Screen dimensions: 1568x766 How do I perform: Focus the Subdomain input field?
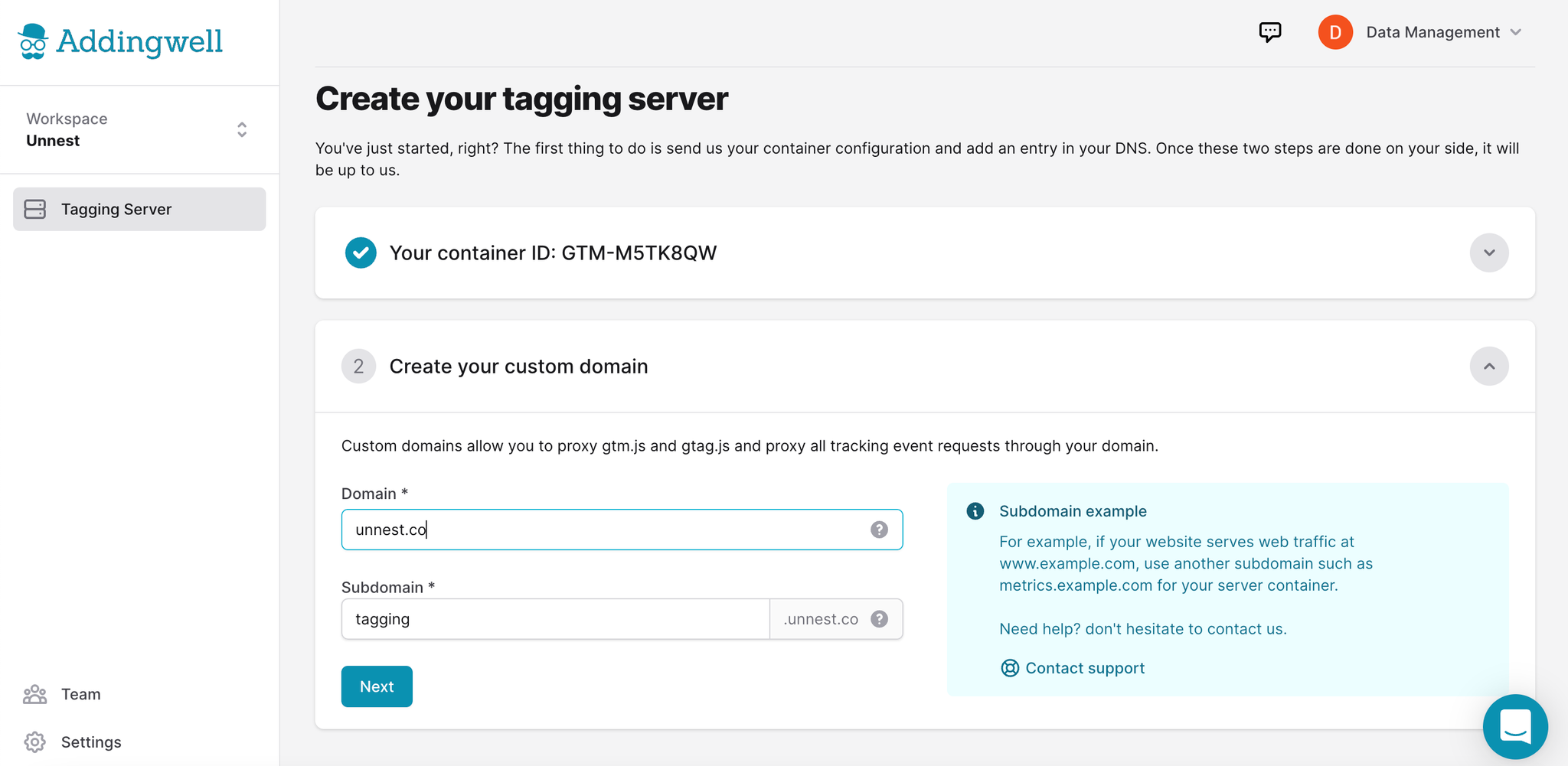(555, 619)
